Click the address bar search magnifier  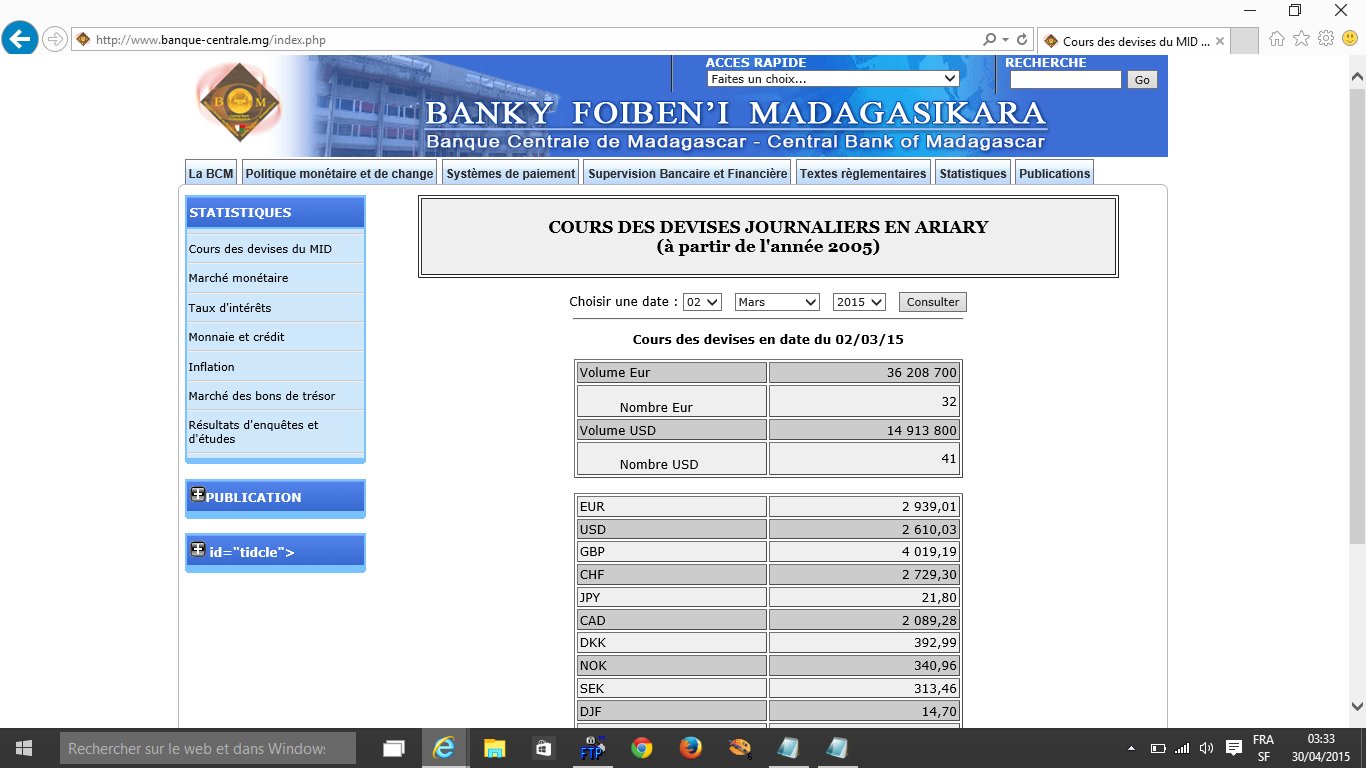(x=989, y=40)
